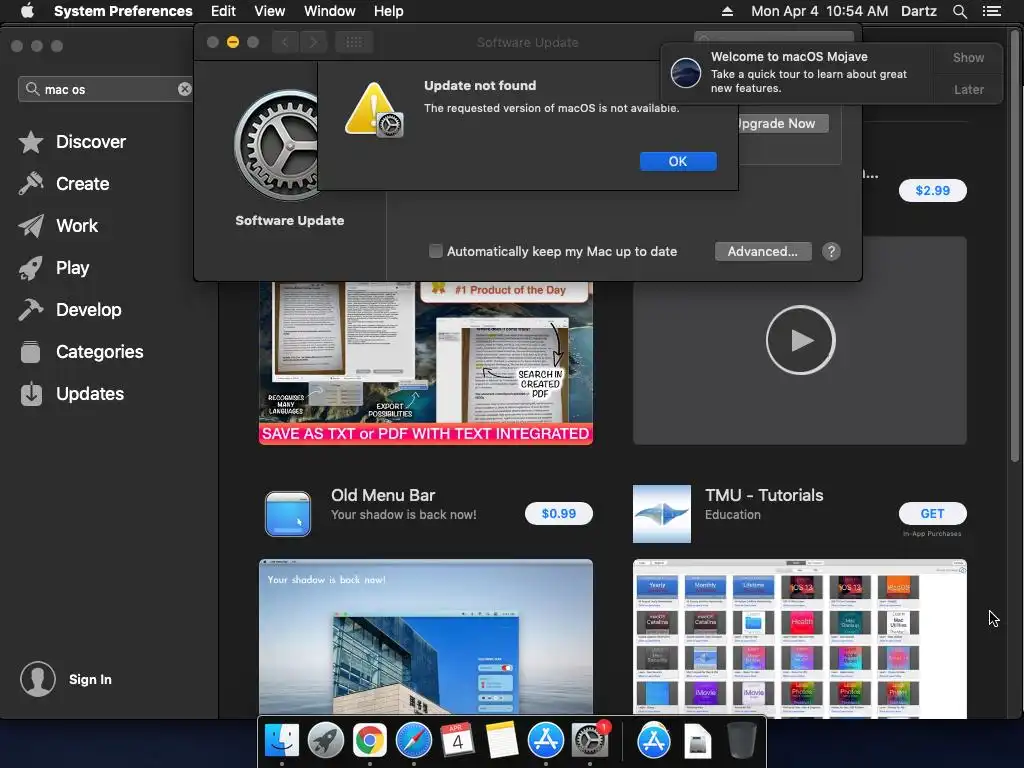Click GET for TMU - Tutorials
The height and width of the screenshot is (768, 1024).
933,514
